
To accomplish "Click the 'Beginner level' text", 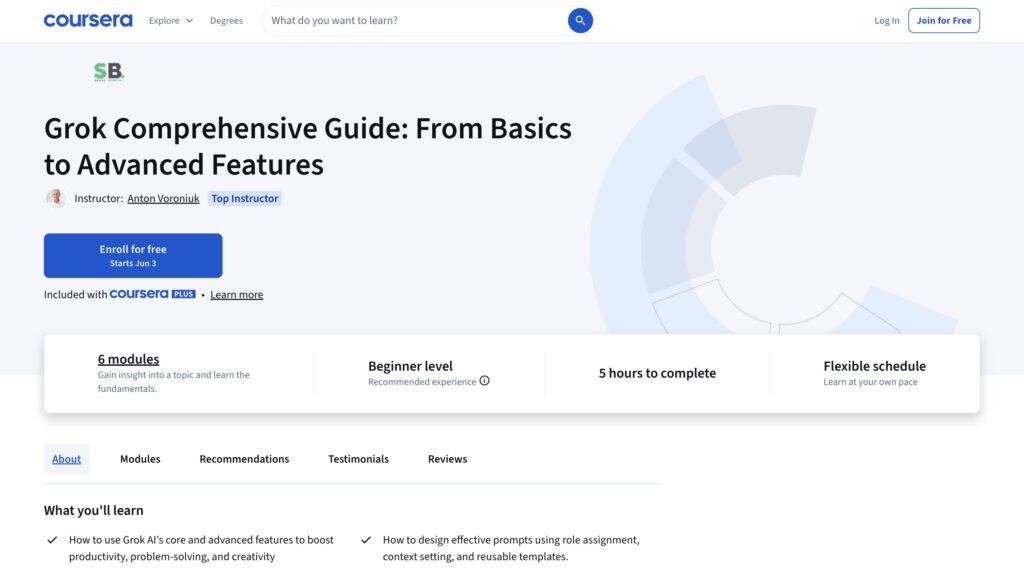I will click(x=410, y=366).
